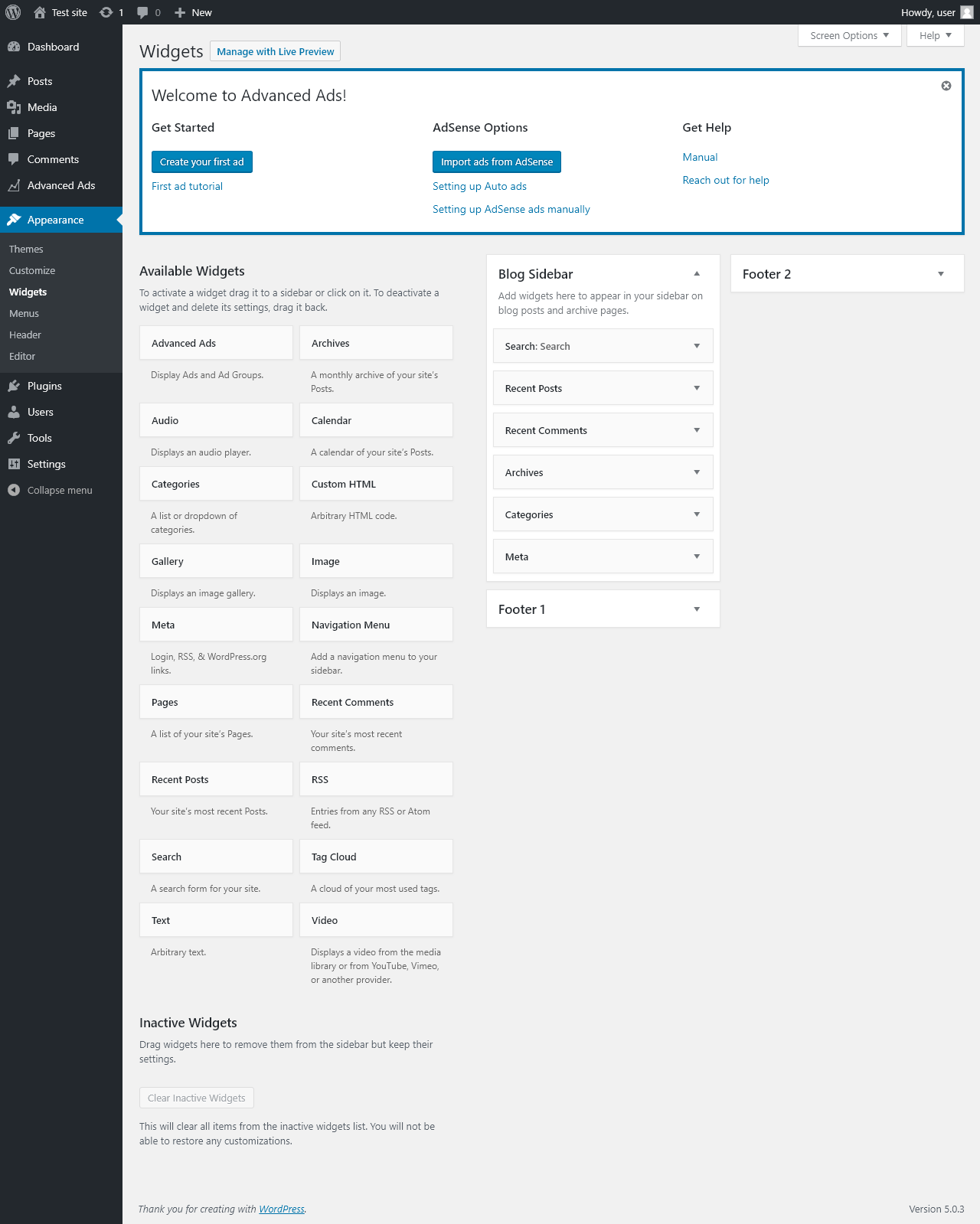Select the Pages available widget
The image size is (980, 1224).
(216, 702)
